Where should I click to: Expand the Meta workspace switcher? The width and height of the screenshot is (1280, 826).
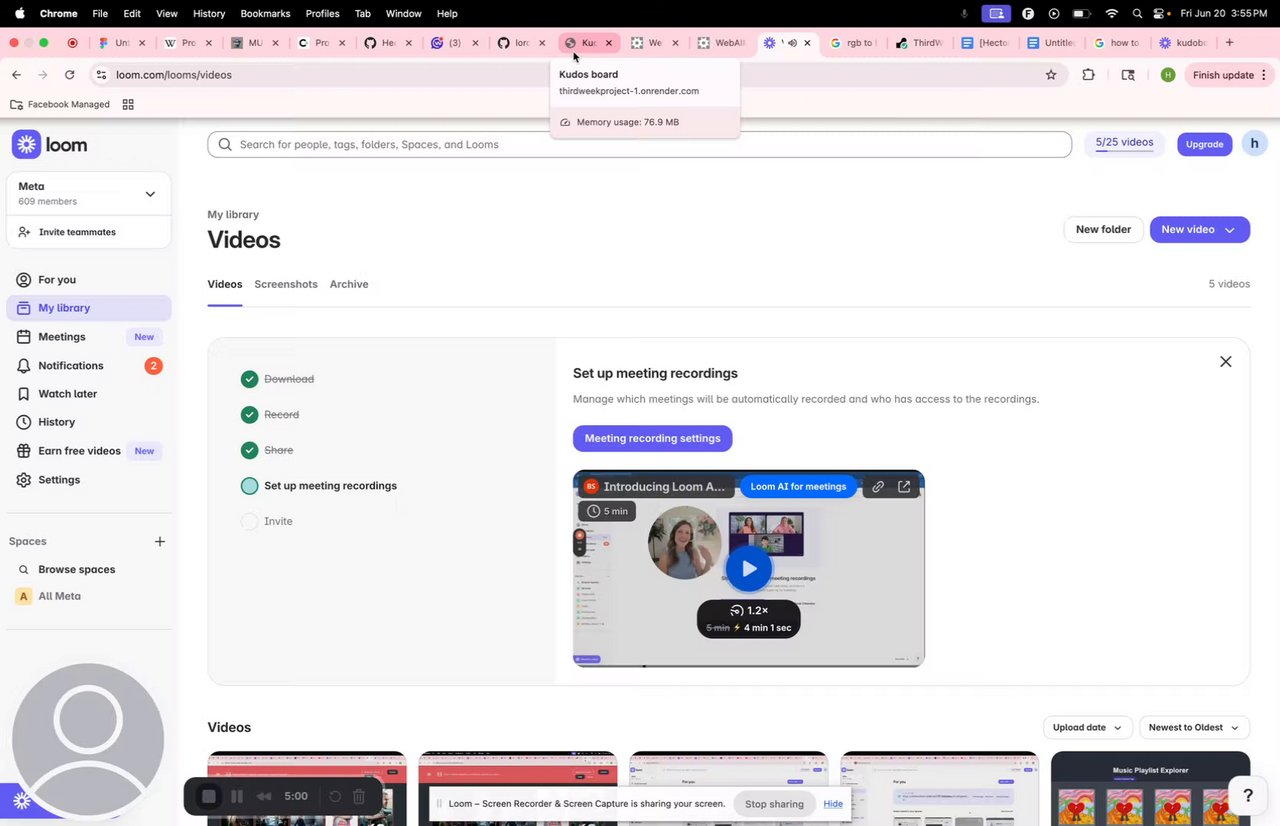pyautogui.click(x=89, y=194)
